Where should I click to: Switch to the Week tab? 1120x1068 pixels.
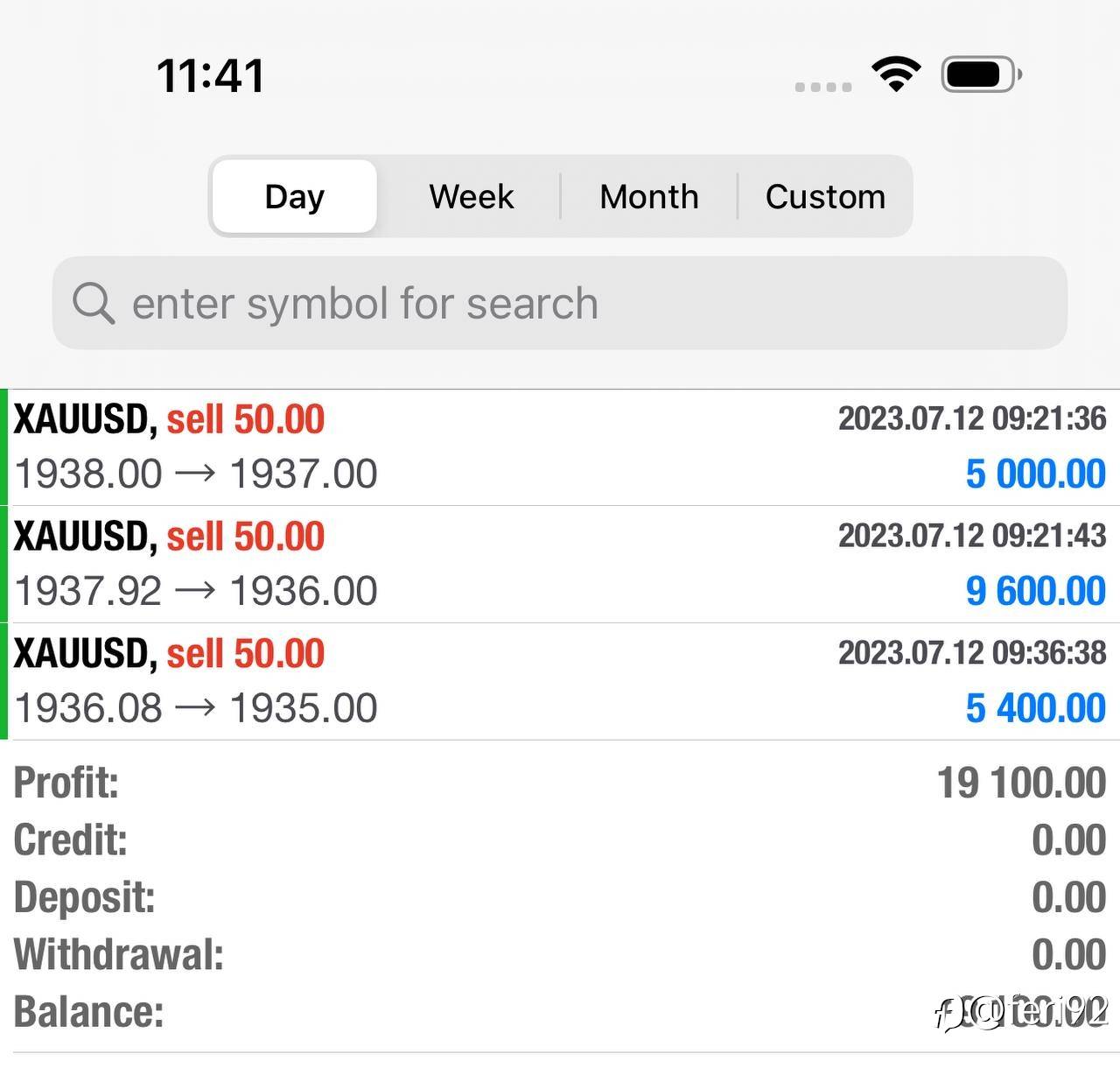pos(471,196)
